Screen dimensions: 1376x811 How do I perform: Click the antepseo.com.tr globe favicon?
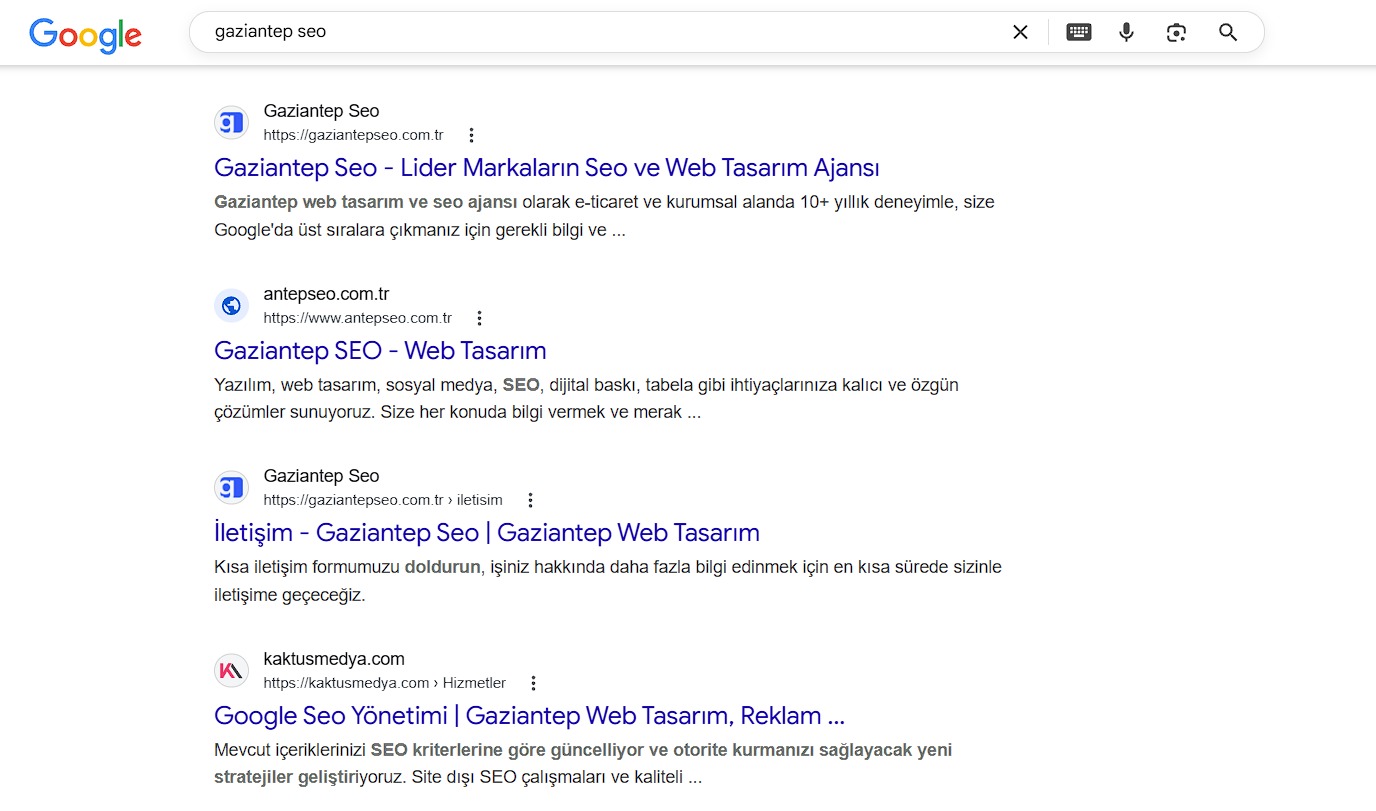pyautogui.click(x=231, y=306)
